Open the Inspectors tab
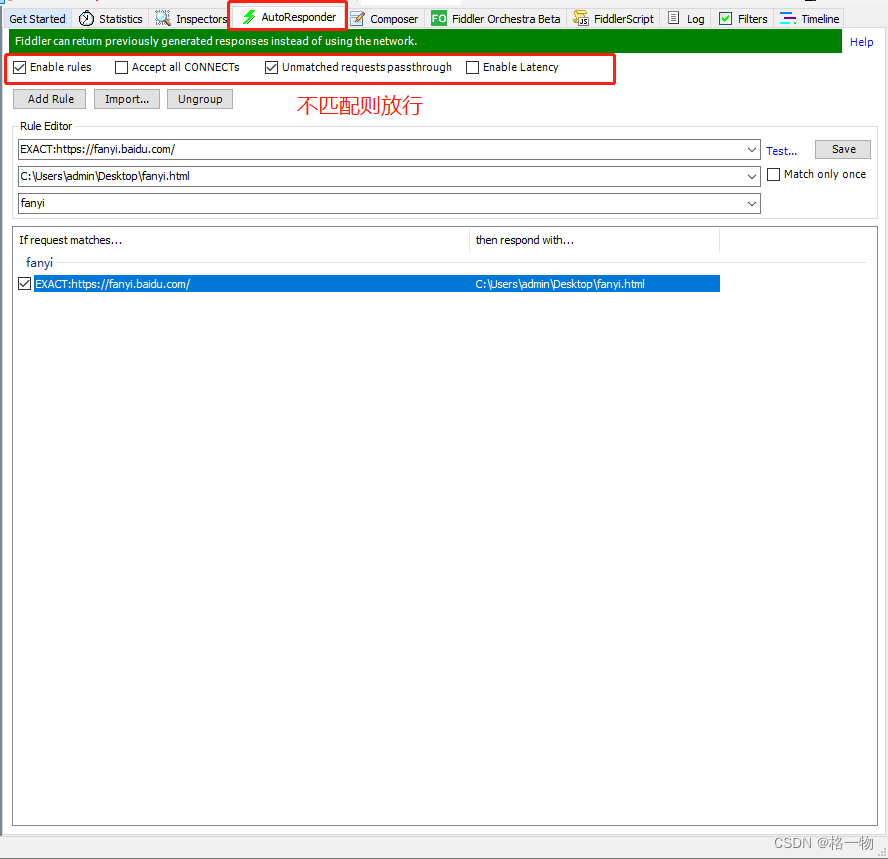The image size is (888, 859). click(190, 19)
